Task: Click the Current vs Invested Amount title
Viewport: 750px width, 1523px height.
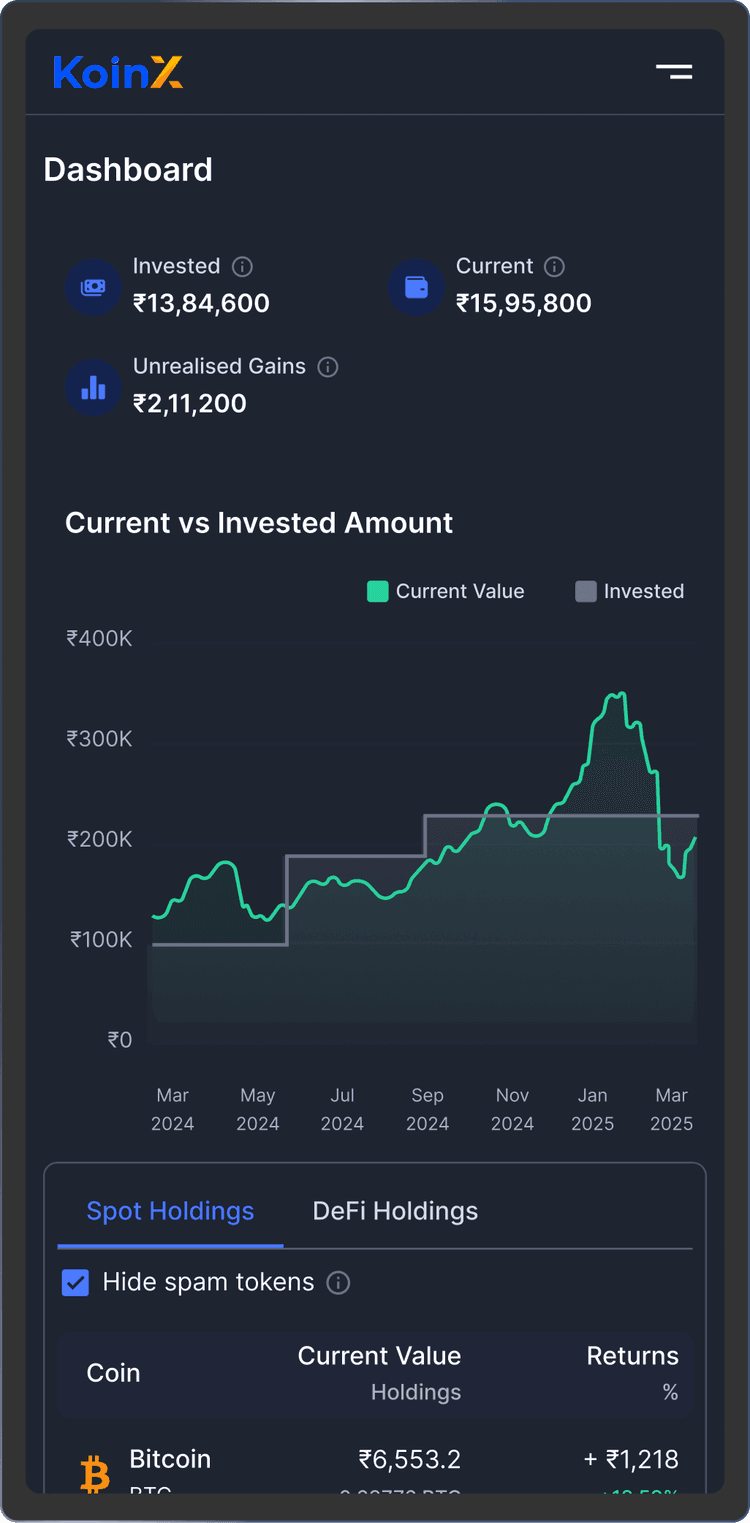Action: (x=259, y=523)
